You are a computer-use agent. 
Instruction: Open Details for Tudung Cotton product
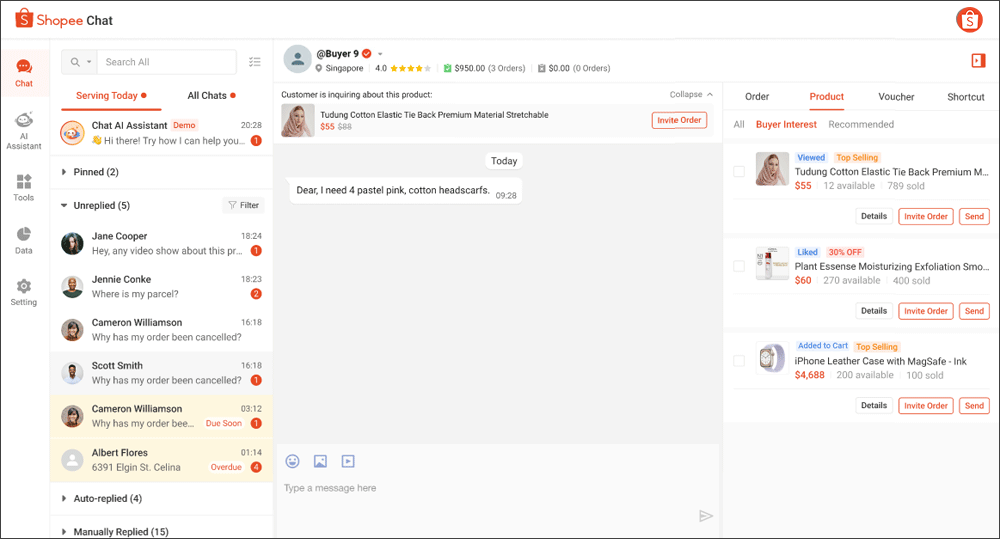pyautogui.click(x=874, y=216)
